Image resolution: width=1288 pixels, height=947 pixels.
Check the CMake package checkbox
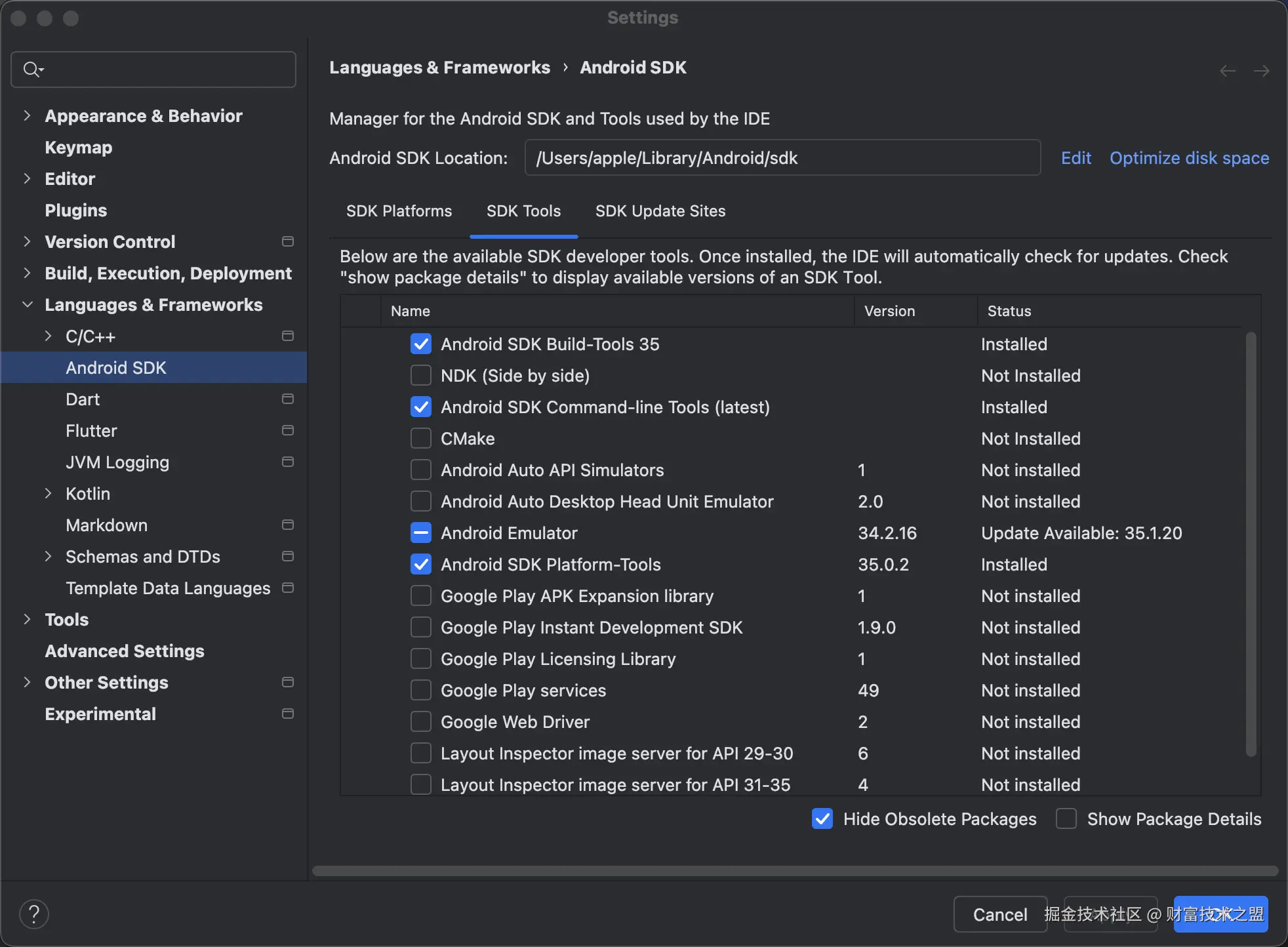point(421,438)
